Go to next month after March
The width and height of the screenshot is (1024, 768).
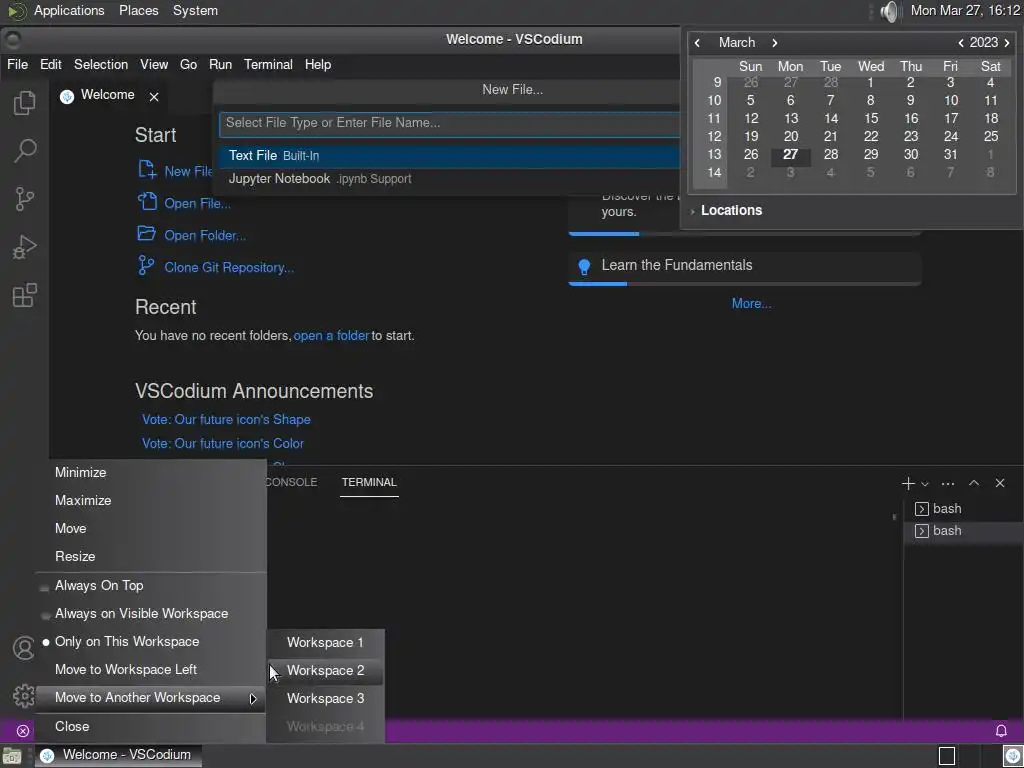pyautogui.click(x=775, y=42)
